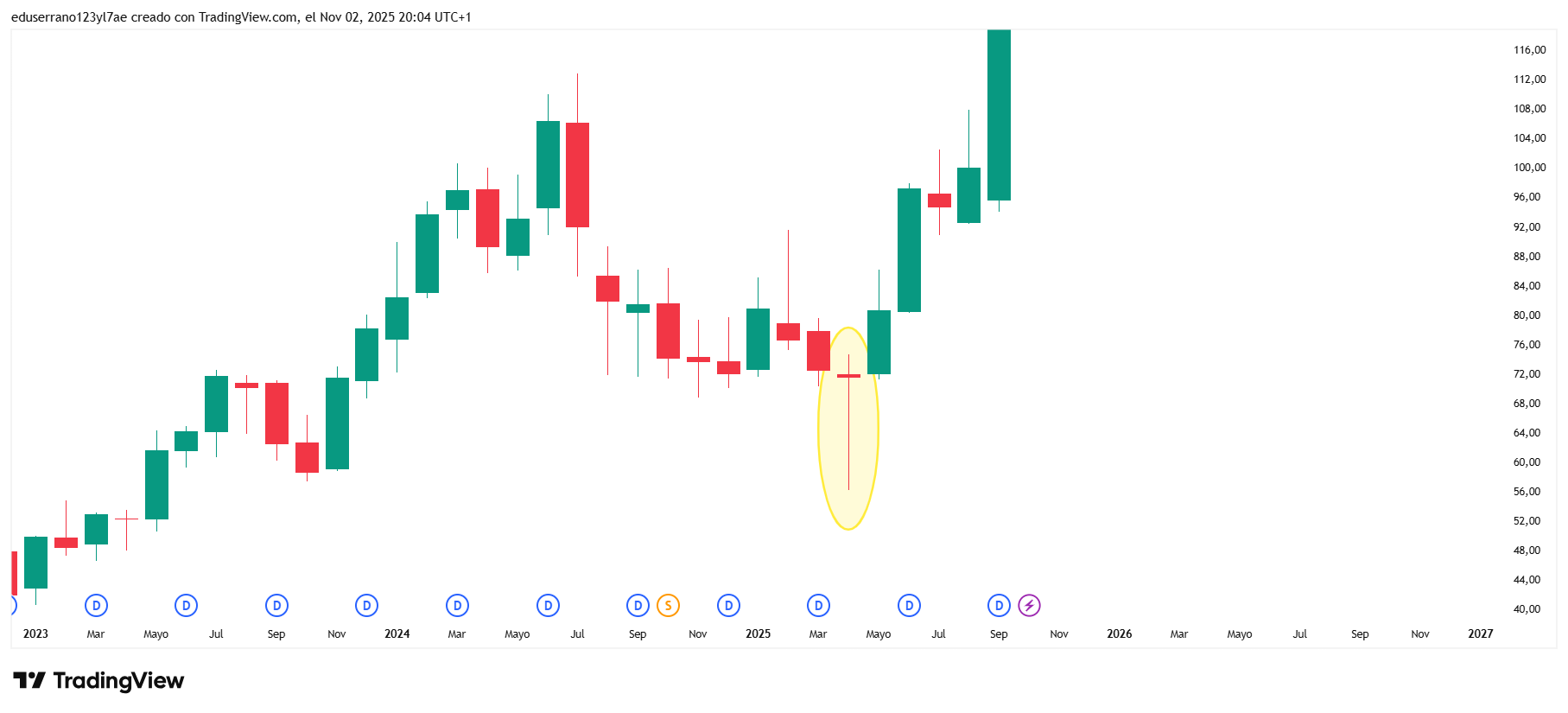Select dividend 'D' marker above Sep 2024
Viewport: 1568px width, 713px height.
pyautogui.click(x=638, y=606)
